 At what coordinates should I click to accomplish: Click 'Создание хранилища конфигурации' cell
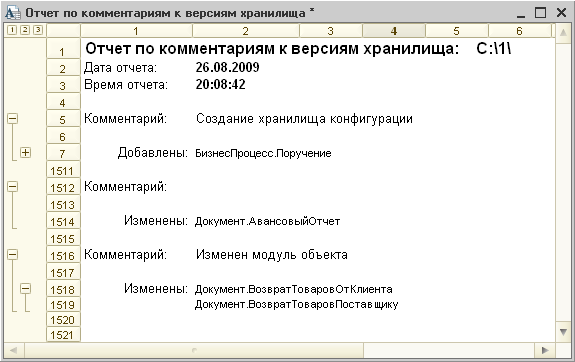coord(304,119)
